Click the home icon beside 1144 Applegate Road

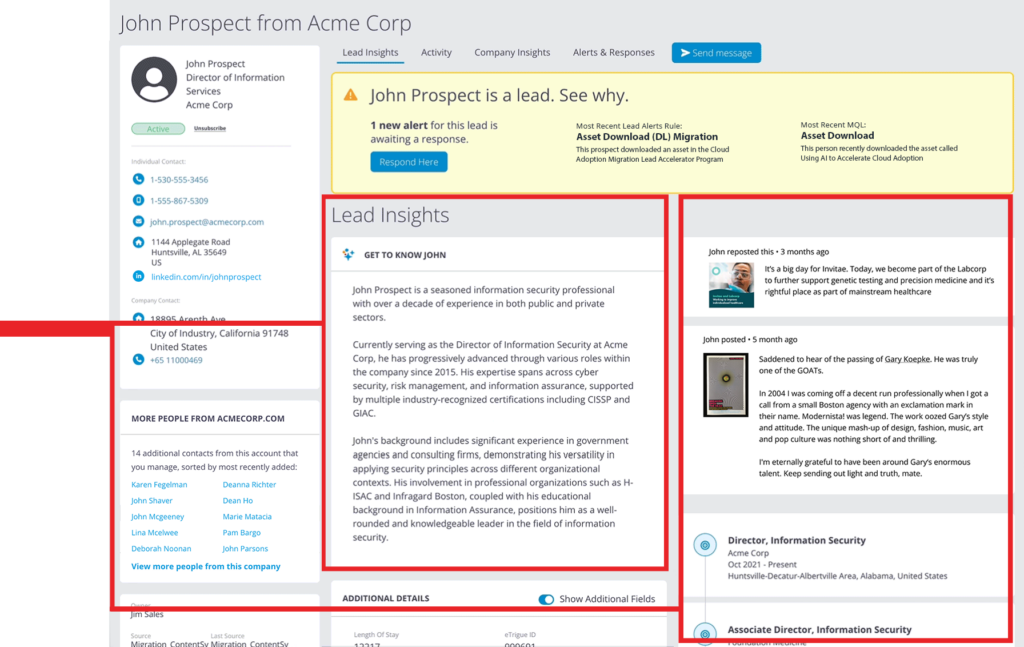pos(138,242)
